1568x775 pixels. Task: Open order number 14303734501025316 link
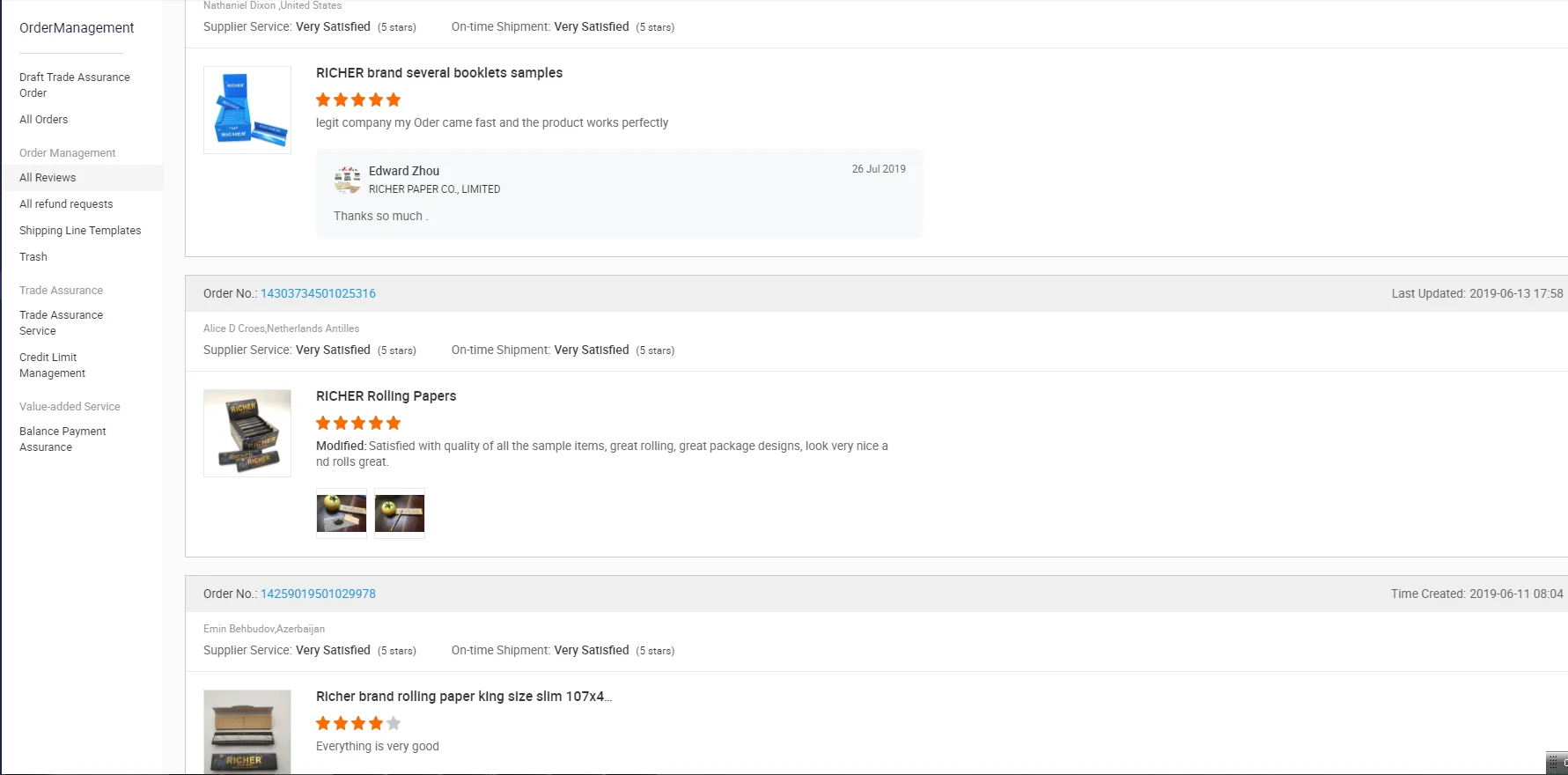pos(318,293)
